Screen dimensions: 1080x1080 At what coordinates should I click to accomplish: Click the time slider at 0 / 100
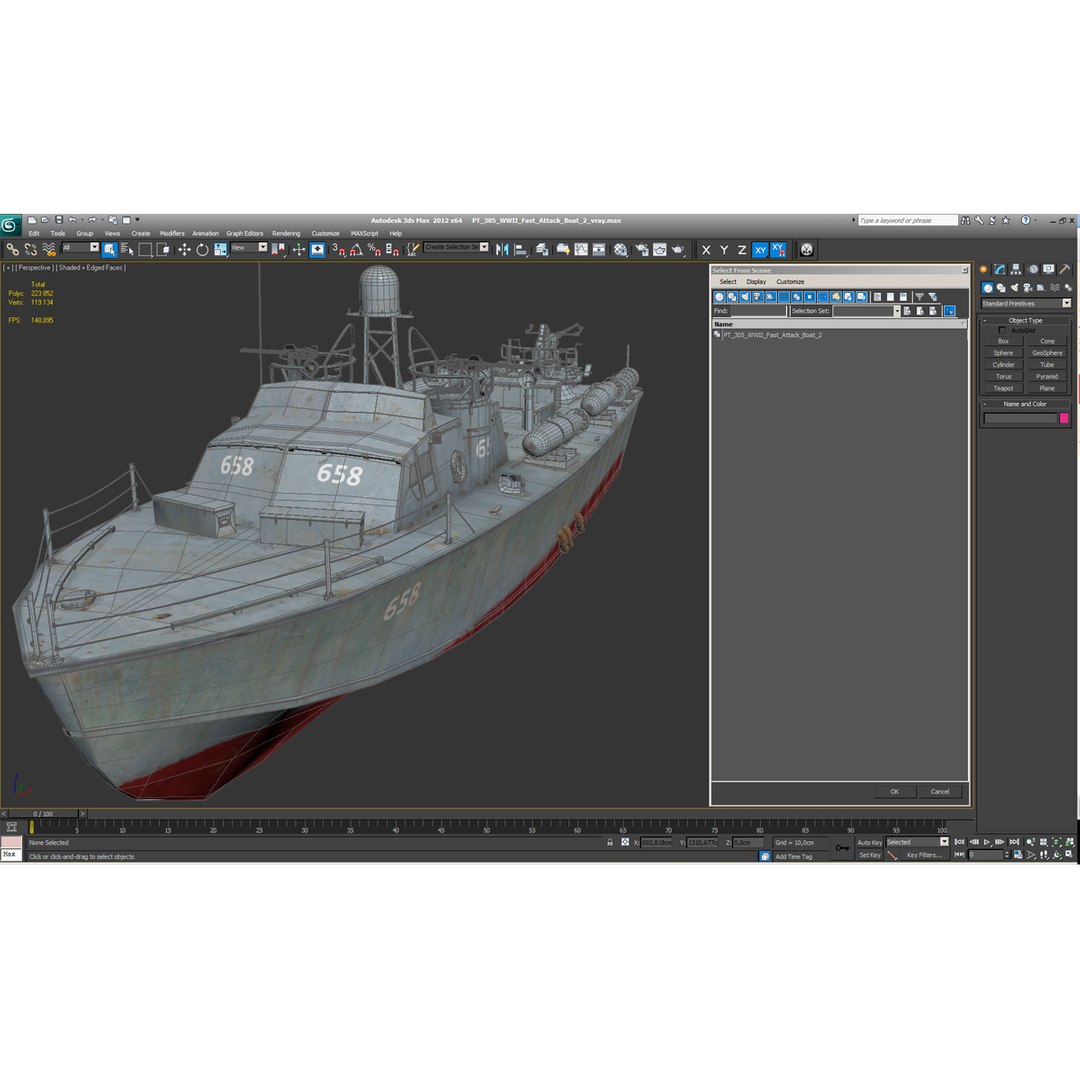coord(43,813)
